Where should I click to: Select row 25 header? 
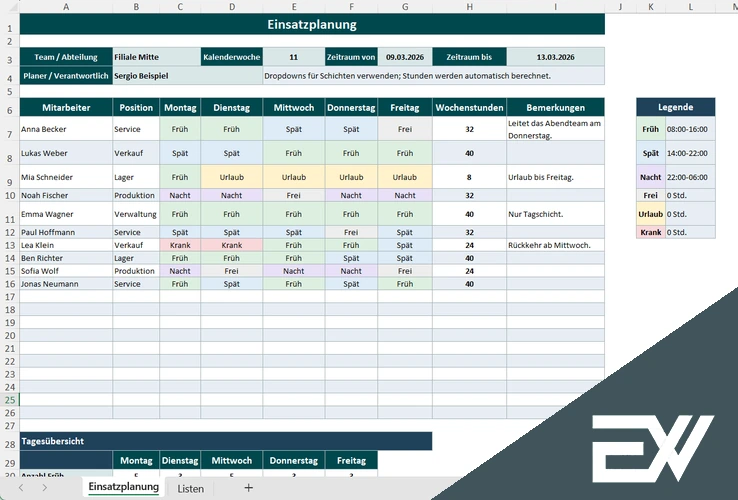click(x=10, y=400)
